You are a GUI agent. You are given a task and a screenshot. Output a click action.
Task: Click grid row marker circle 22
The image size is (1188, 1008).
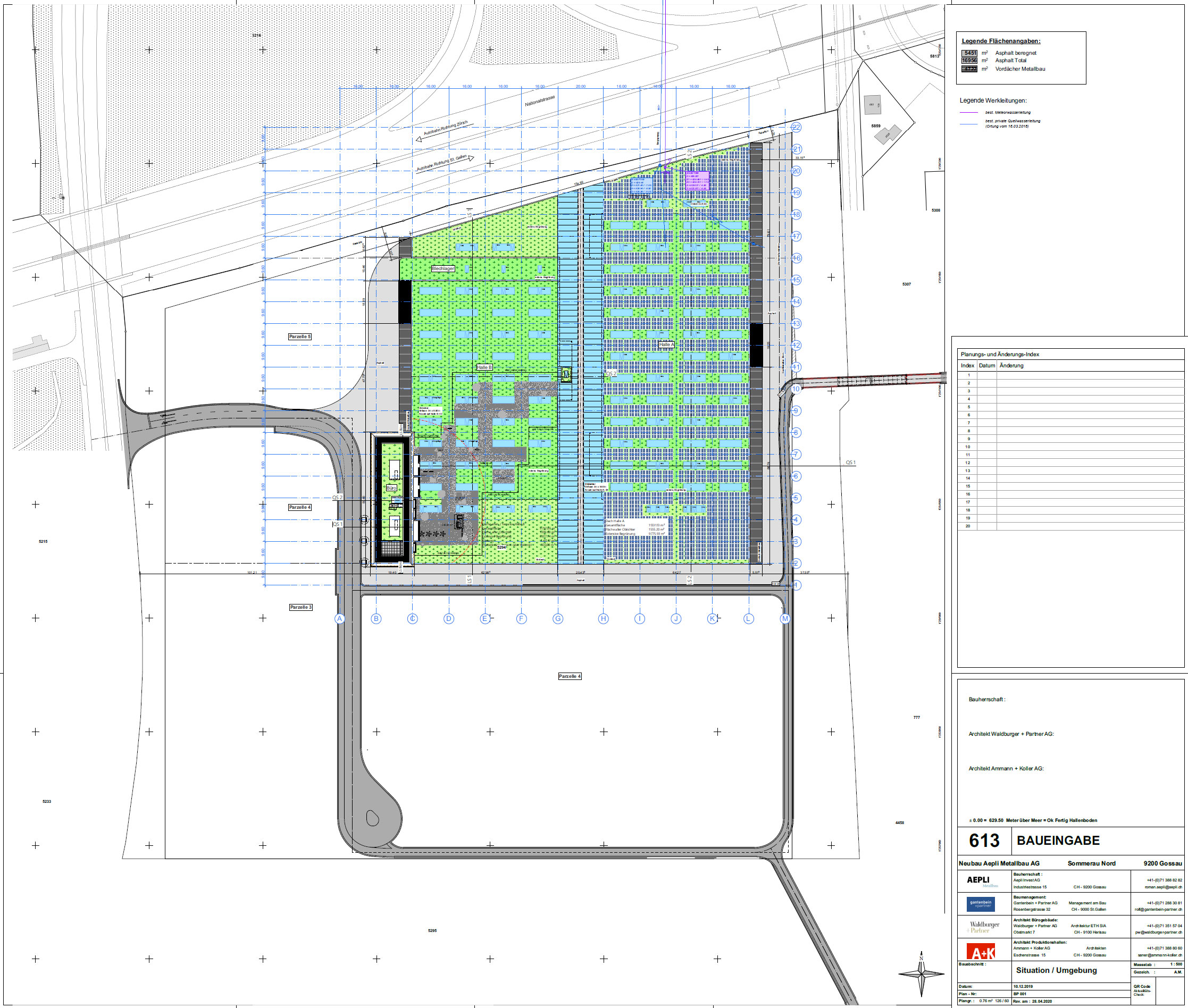[796, 127]
